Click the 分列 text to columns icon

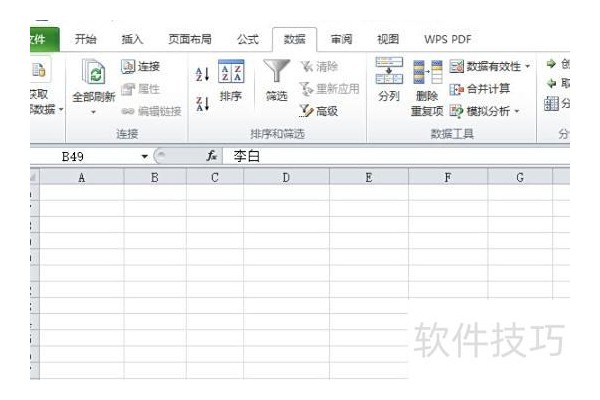click(x=389, y=70)
